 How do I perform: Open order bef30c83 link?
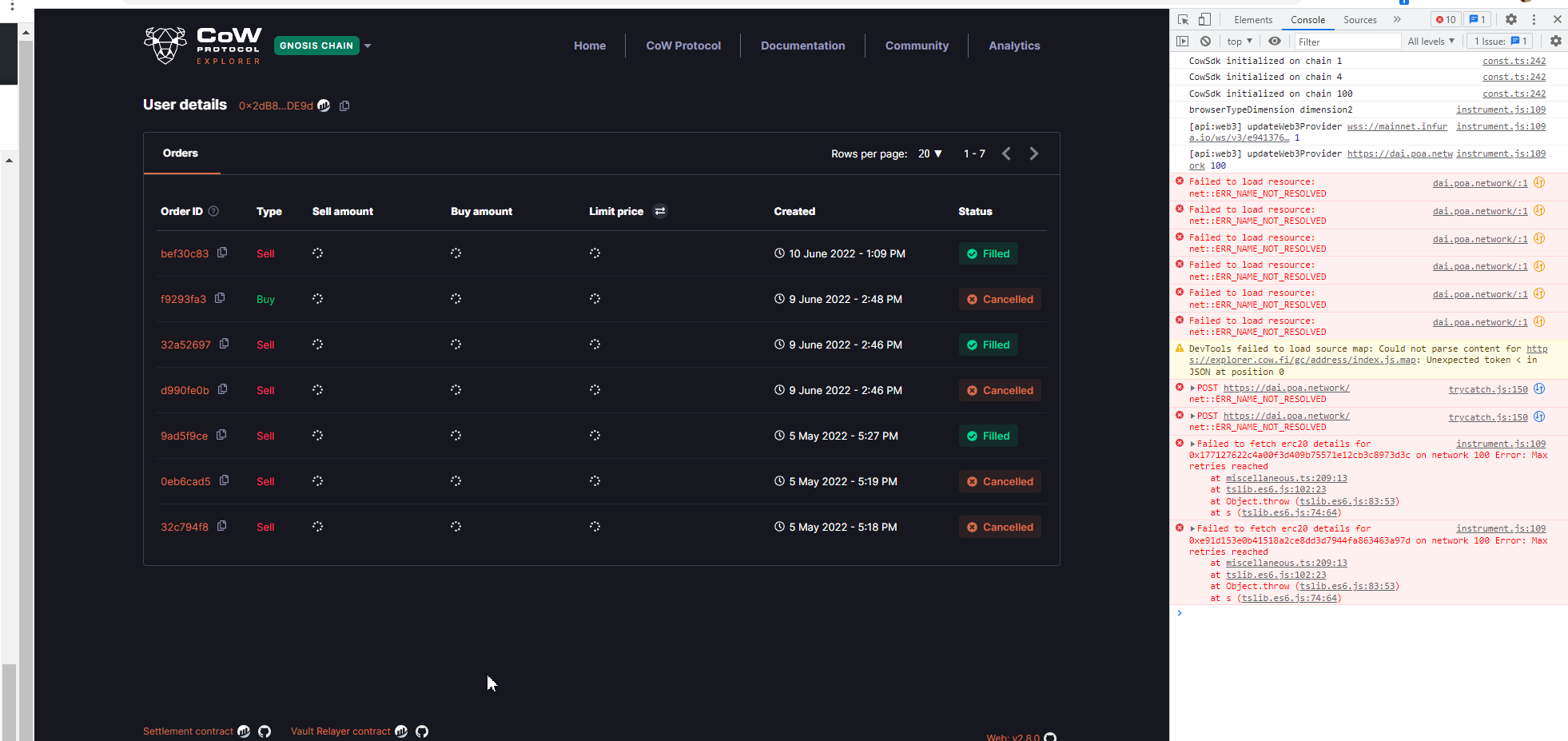pyautogui.click(x=185, y=253)
